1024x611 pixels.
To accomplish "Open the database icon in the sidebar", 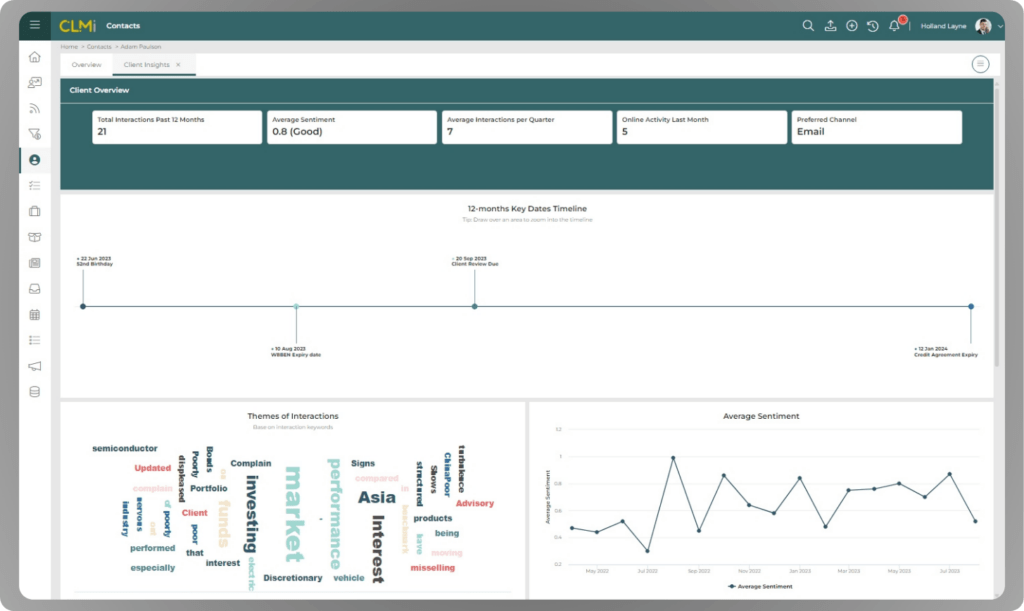I will click(x=35, y=392).
